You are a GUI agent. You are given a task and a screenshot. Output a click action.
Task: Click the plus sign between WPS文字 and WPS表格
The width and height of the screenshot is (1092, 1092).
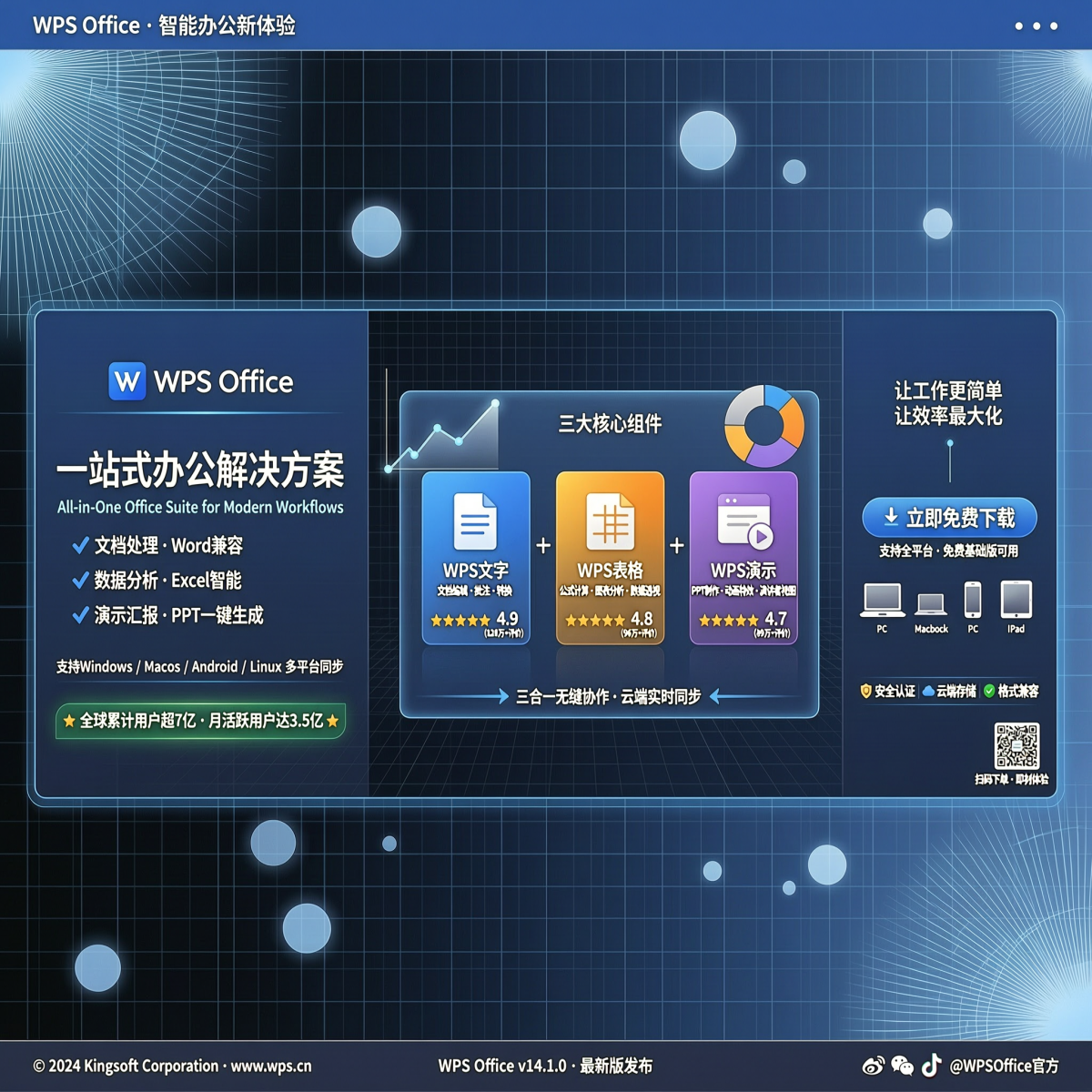pyautogui.click(x=543, y=545)
